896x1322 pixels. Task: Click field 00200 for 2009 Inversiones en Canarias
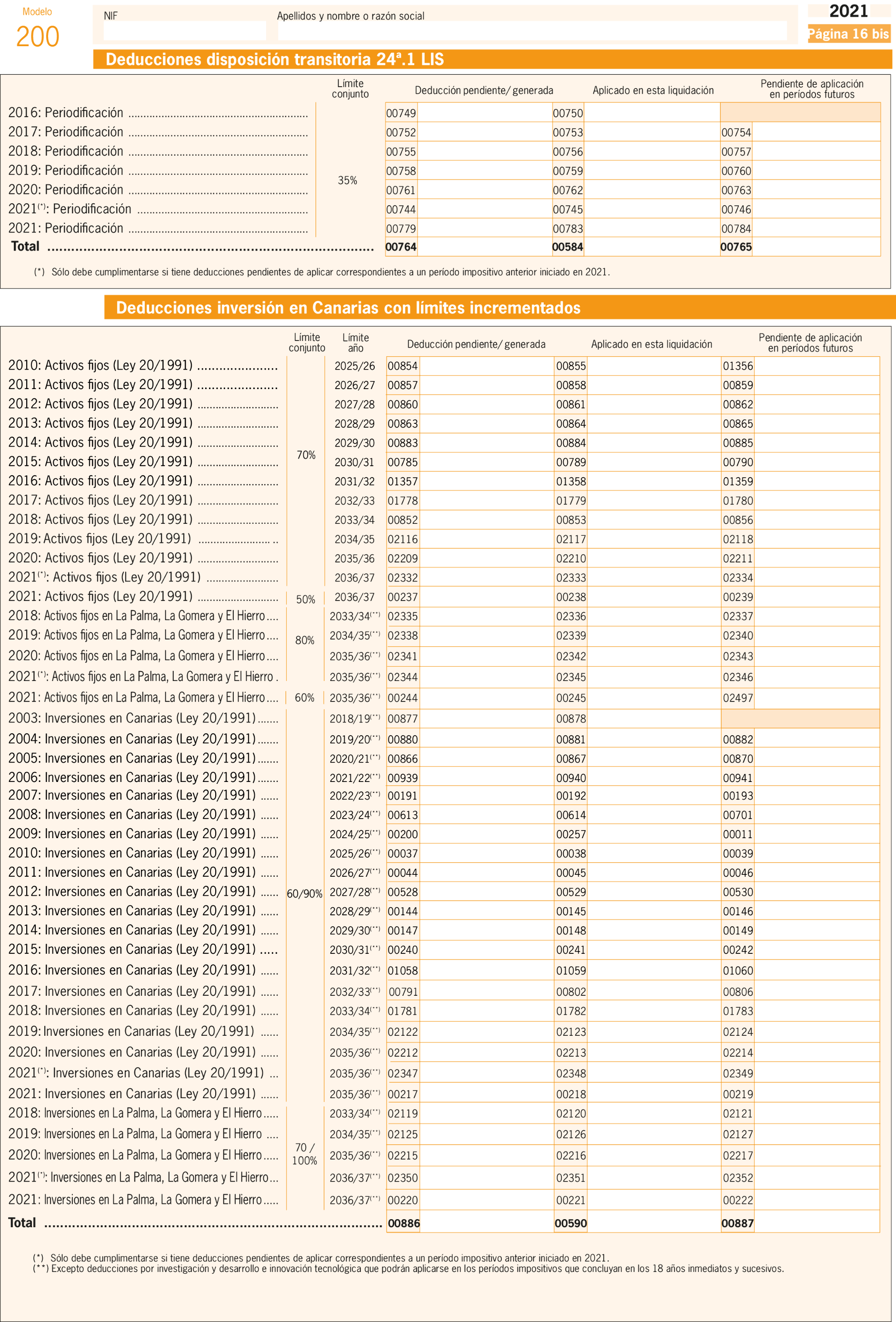(x=486, y=834)
